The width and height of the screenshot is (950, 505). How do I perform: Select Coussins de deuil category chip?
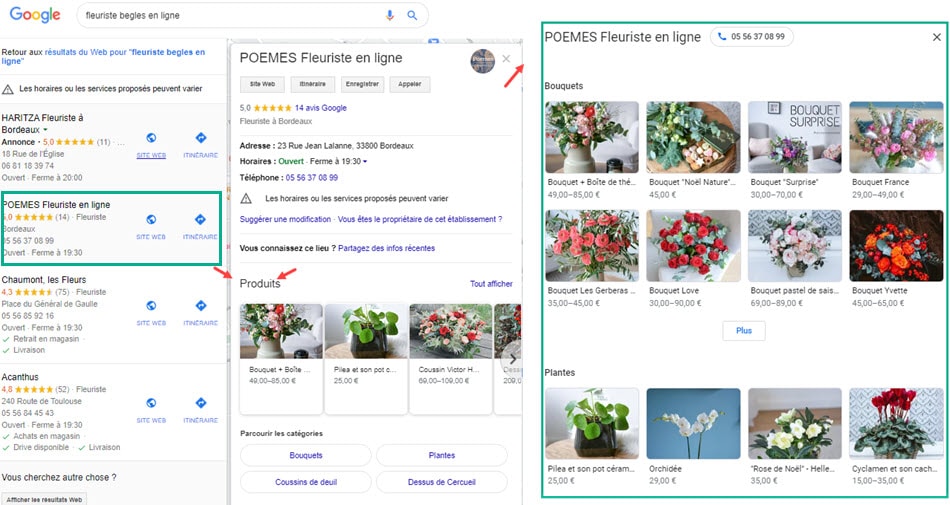pos(306,482)
